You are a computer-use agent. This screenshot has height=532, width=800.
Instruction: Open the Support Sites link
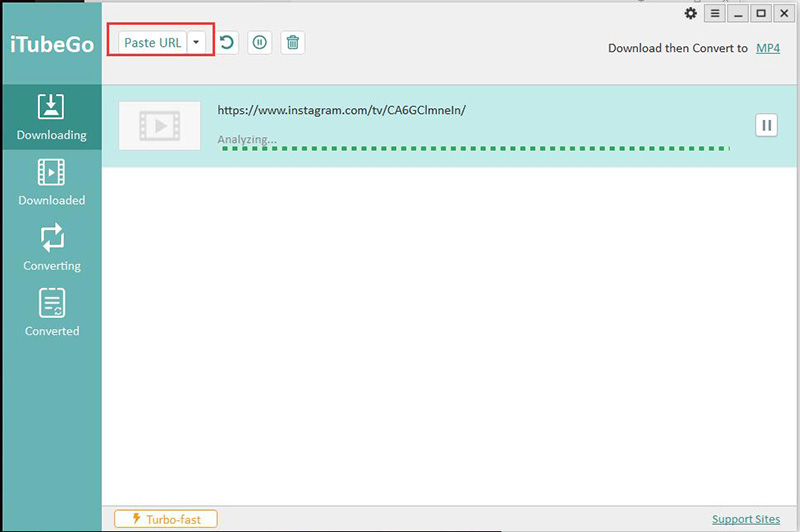[746, 519]
